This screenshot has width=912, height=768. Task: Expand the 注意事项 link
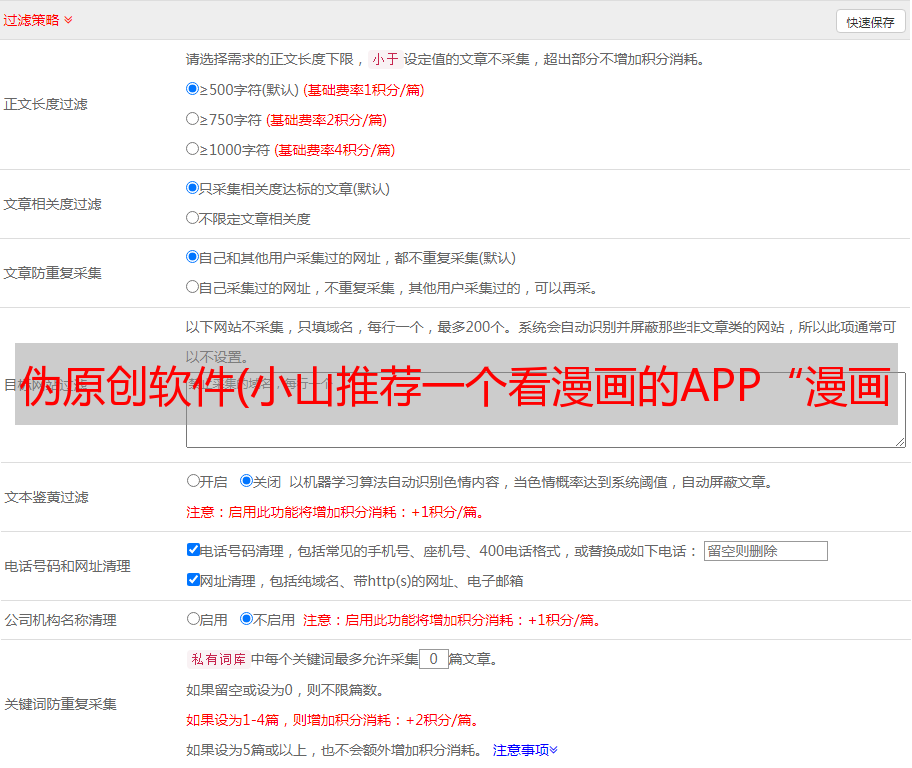click(x=525, y=749)
